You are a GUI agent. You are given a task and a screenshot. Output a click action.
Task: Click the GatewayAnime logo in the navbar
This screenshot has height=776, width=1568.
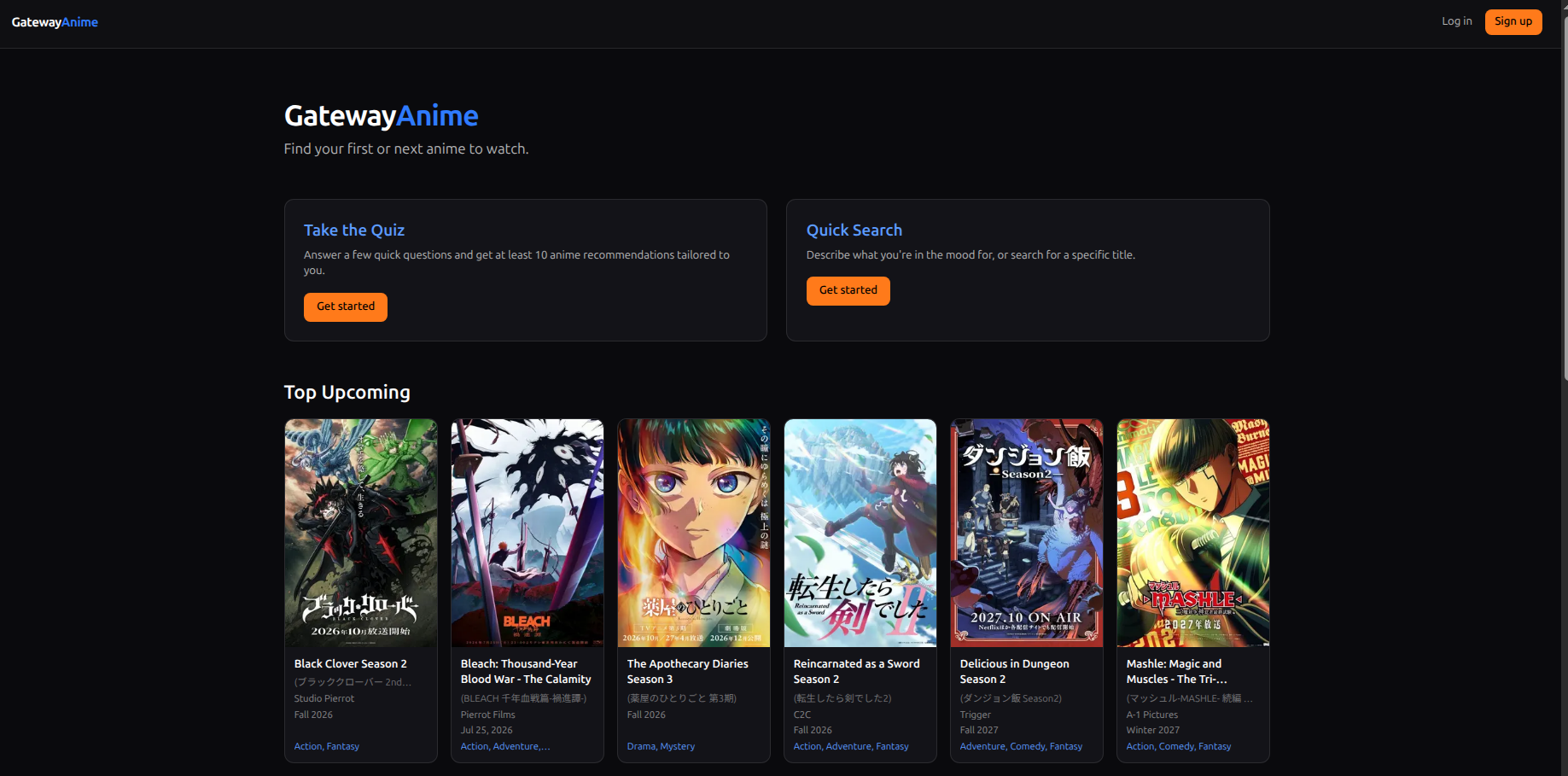point(55,22)
